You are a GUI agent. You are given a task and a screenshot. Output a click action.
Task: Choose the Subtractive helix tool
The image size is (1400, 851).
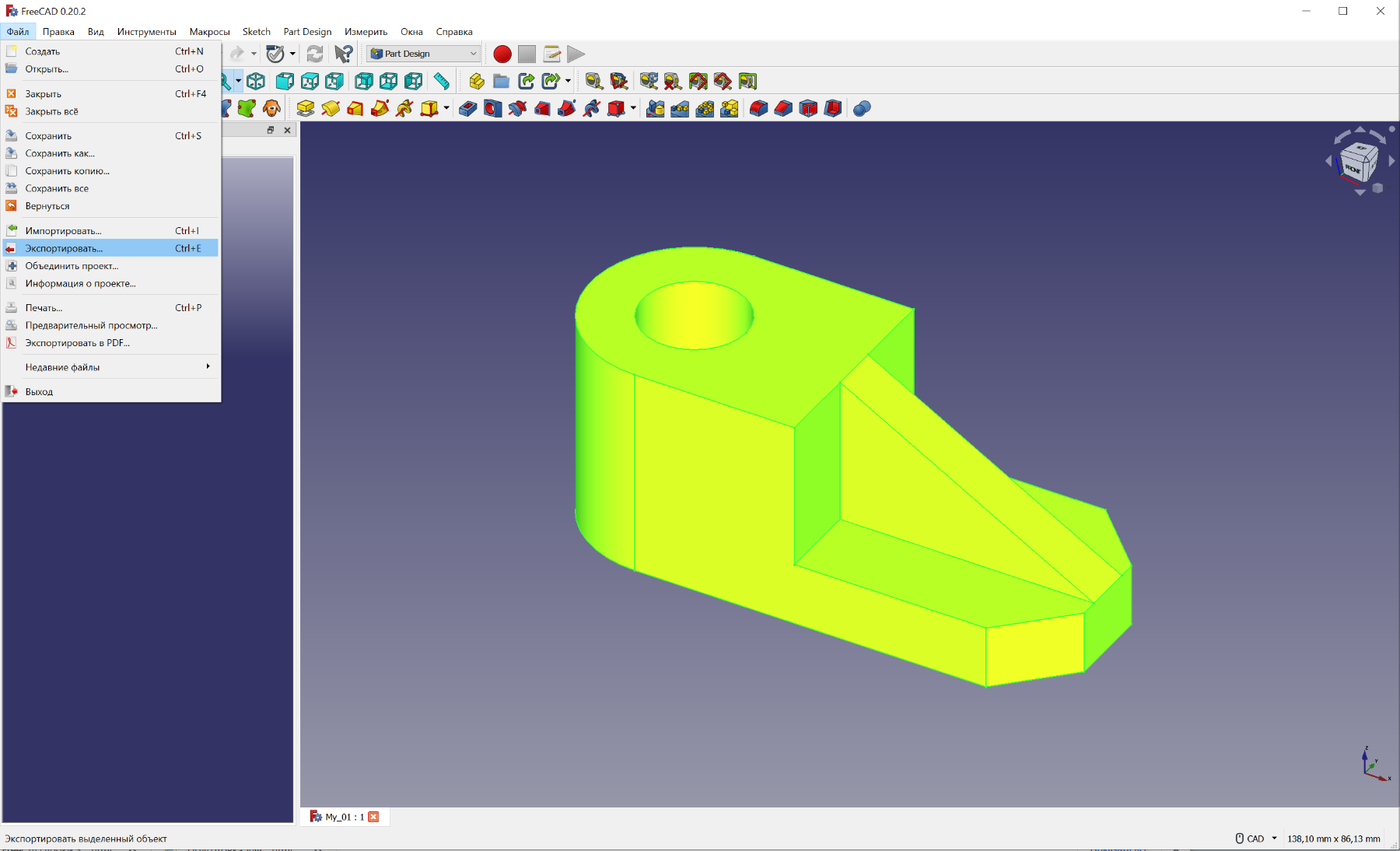coord(592,108)
